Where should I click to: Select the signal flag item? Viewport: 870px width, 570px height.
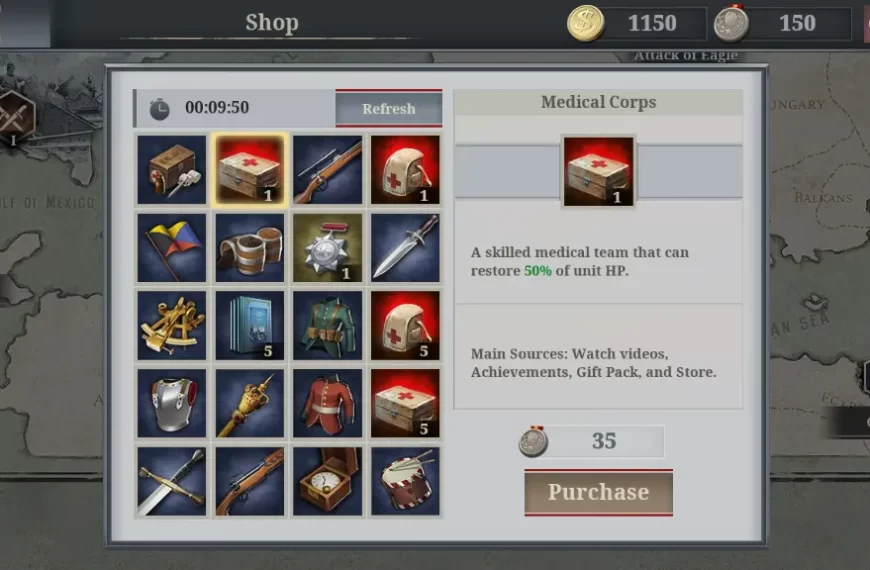[x=171, y=248]
